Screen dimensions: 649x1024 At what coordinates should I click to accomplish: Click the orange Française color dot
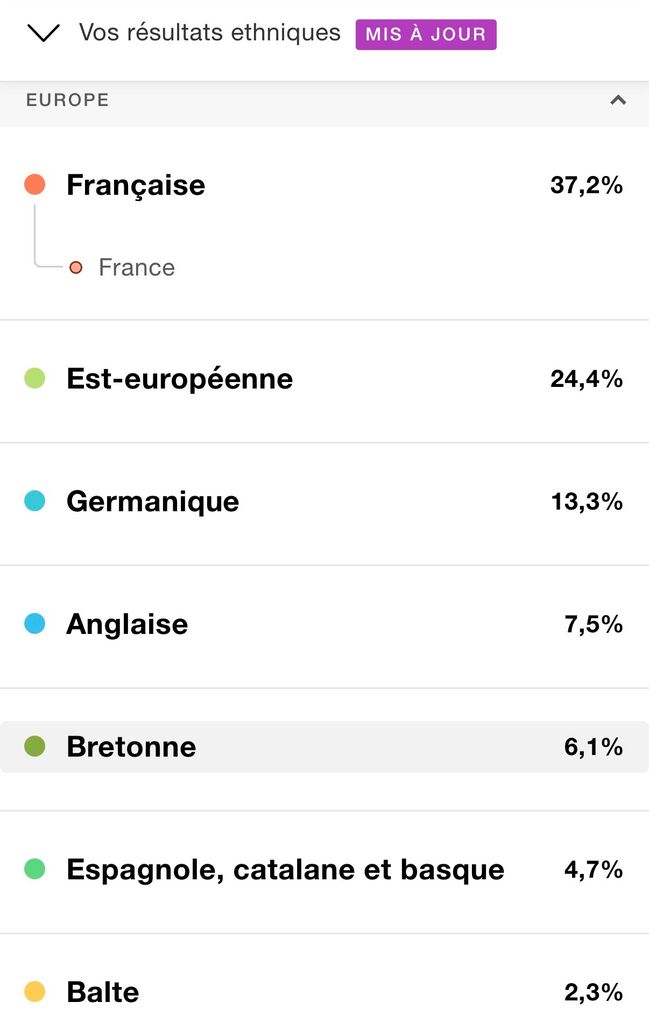tap(35, 185)
